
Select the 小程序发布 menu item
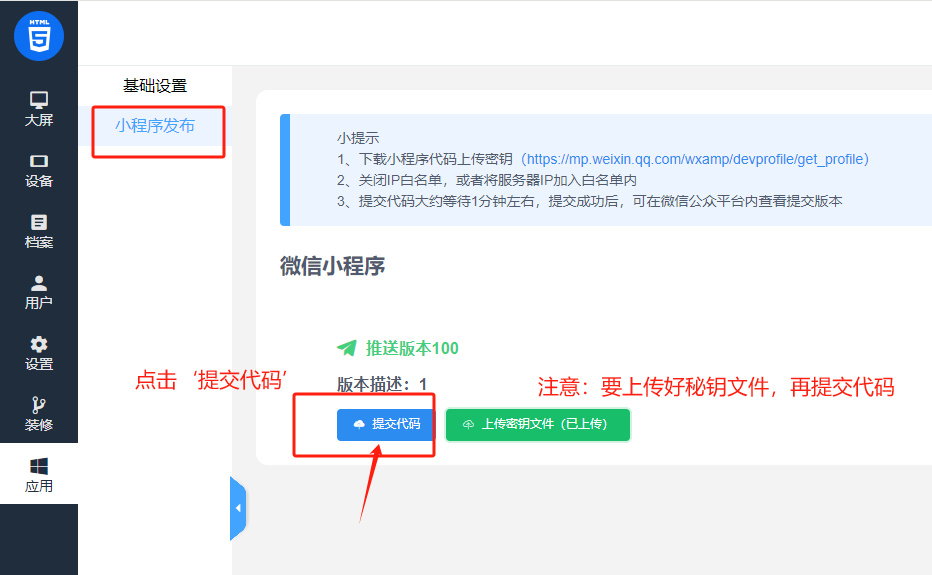tap(155, 125)
